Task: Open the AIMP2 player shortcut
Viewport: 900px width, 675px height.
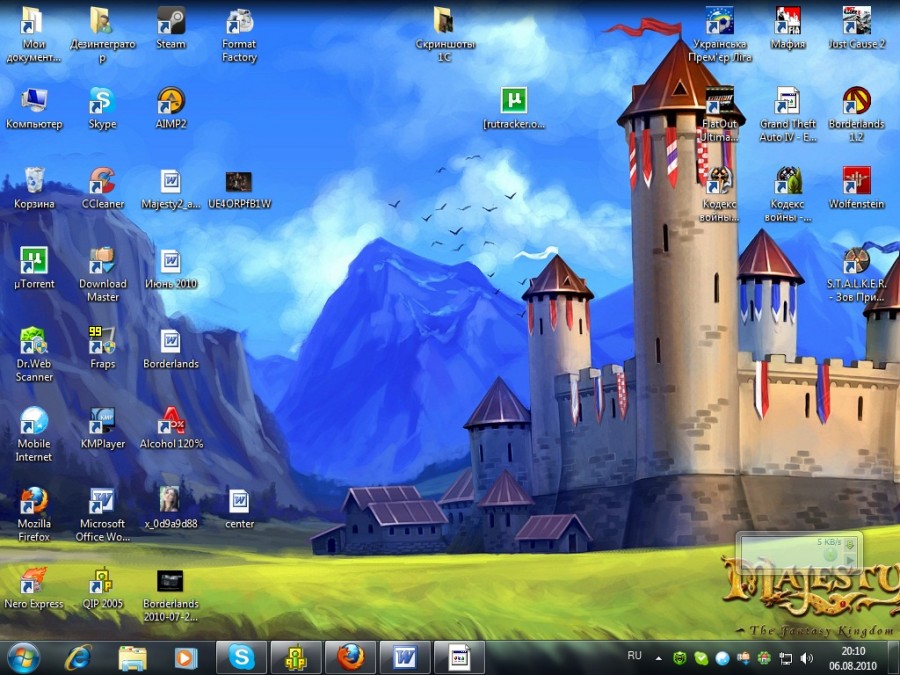Action: tap(171, 108)
